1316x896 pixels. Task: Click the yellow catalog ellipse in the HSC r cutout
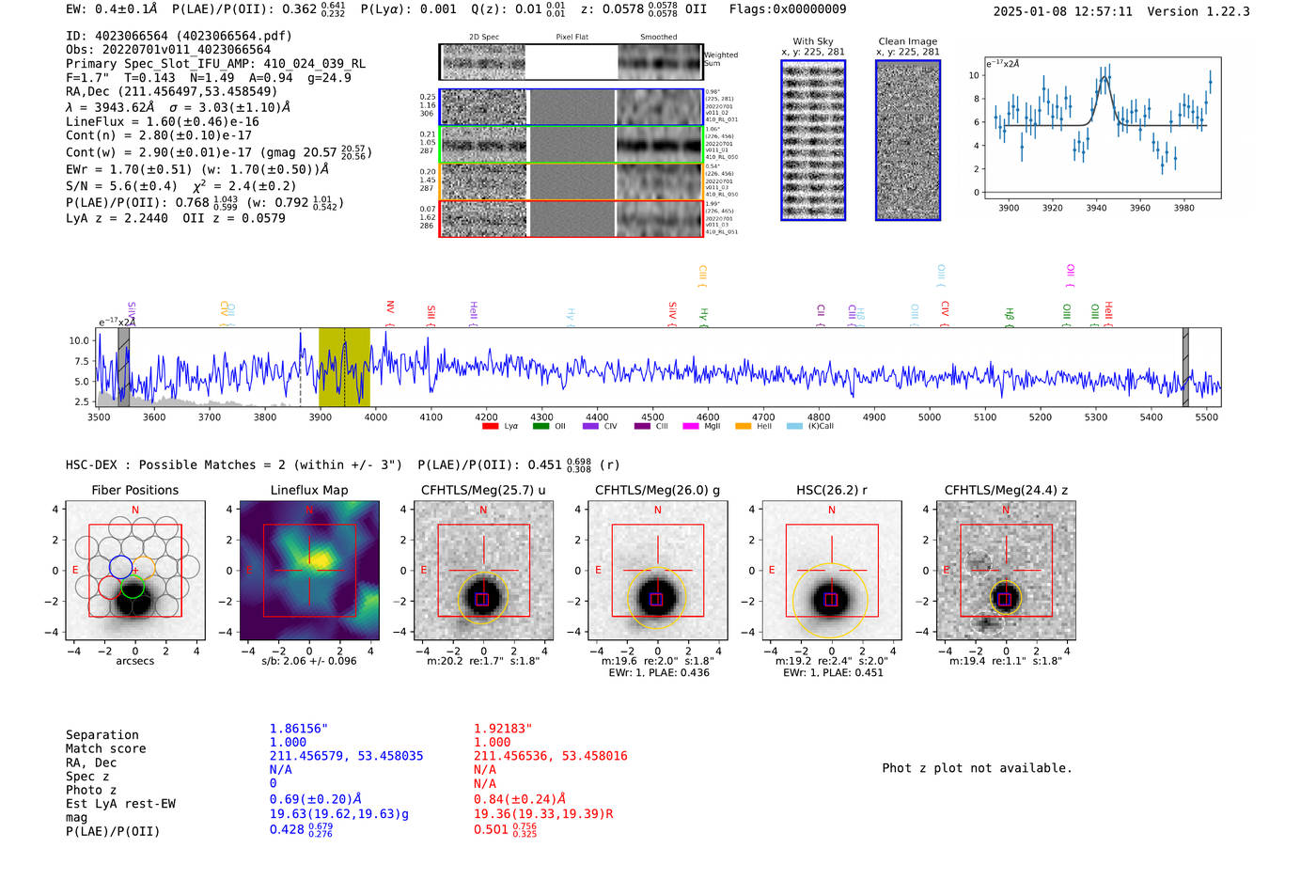click(831, 600)
